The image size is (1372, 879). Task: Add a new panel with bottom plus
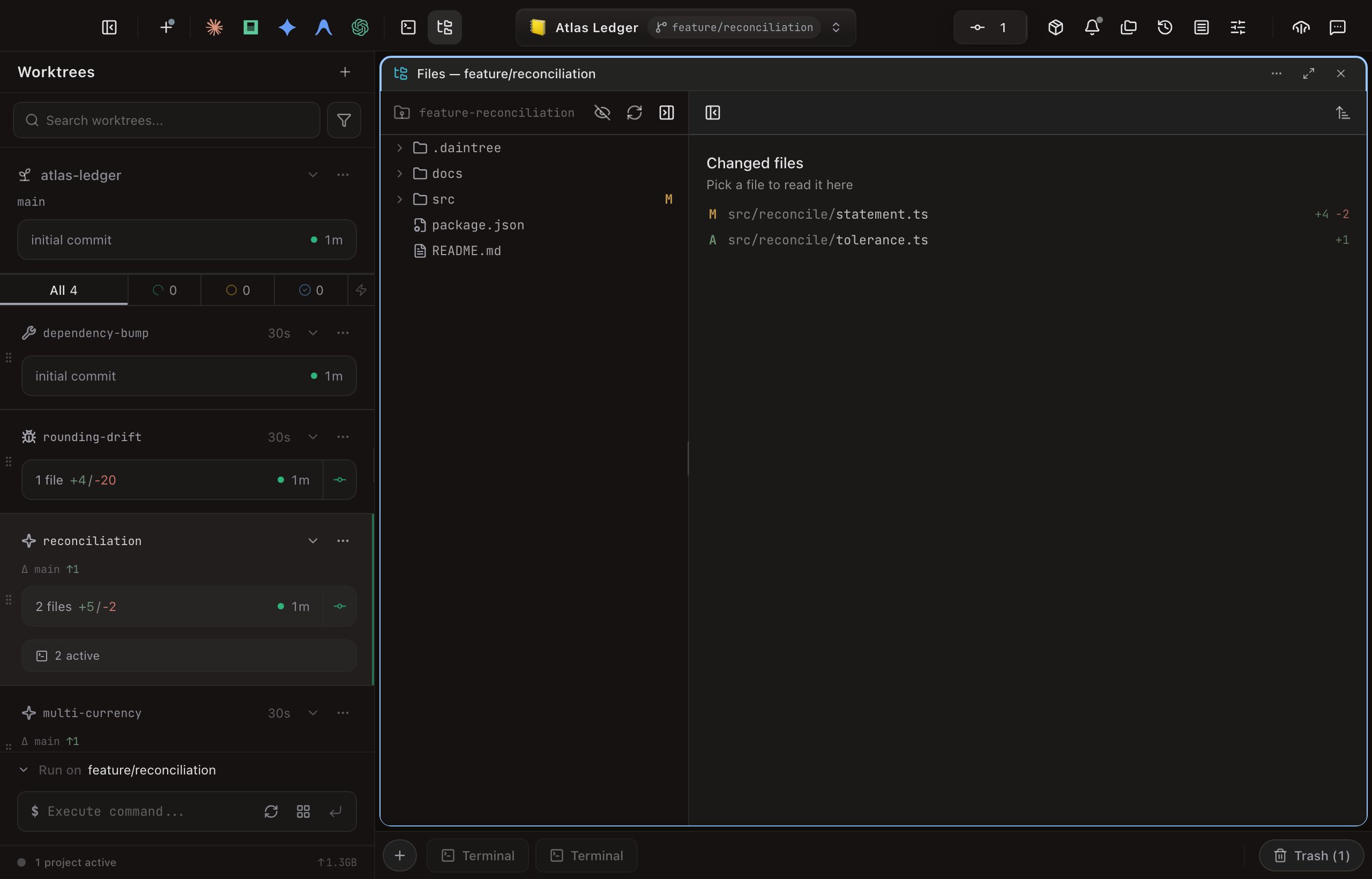(x=399, y=855)
